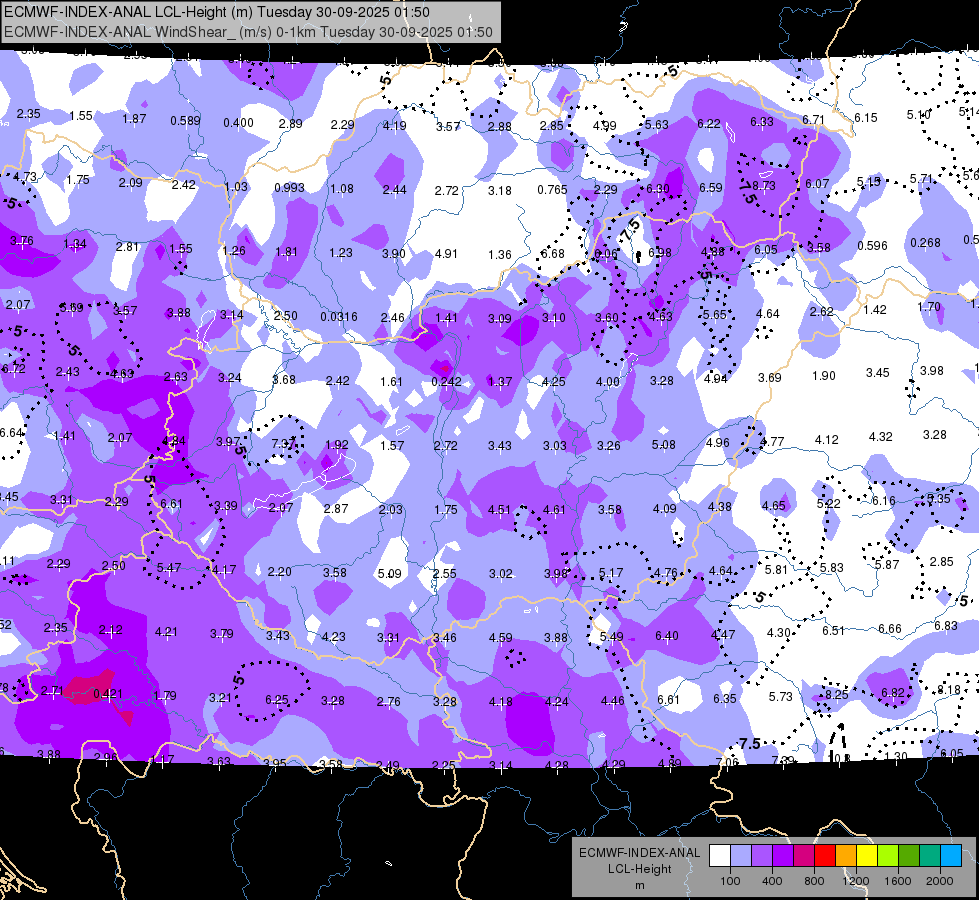The height and width of the screenshot is (900, 979).
Task: Click the shear value '6.33'
Action: (762, 121)
